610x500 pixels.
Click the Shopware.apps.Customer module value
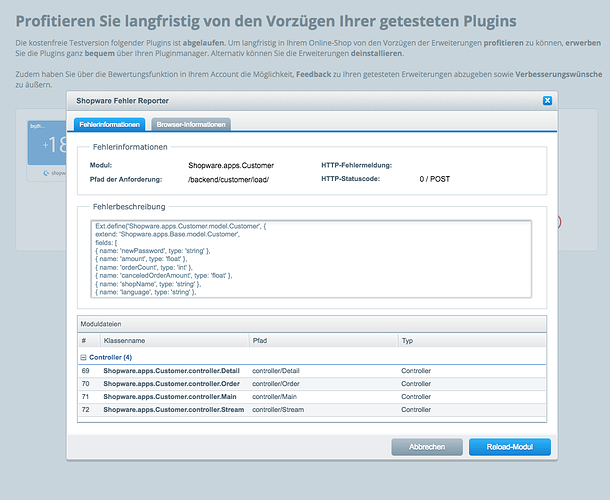[x=231, y=165]
